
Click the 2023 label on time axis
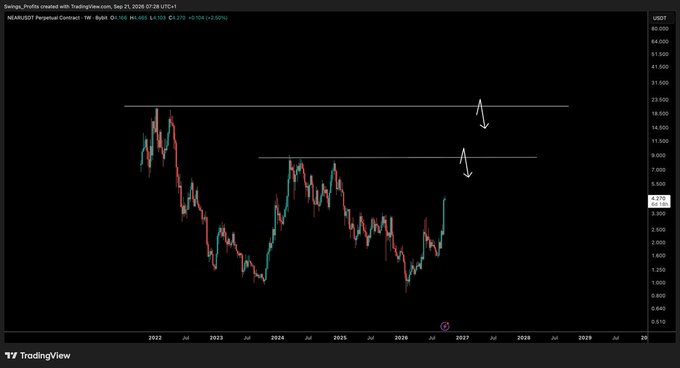point(216,338)
